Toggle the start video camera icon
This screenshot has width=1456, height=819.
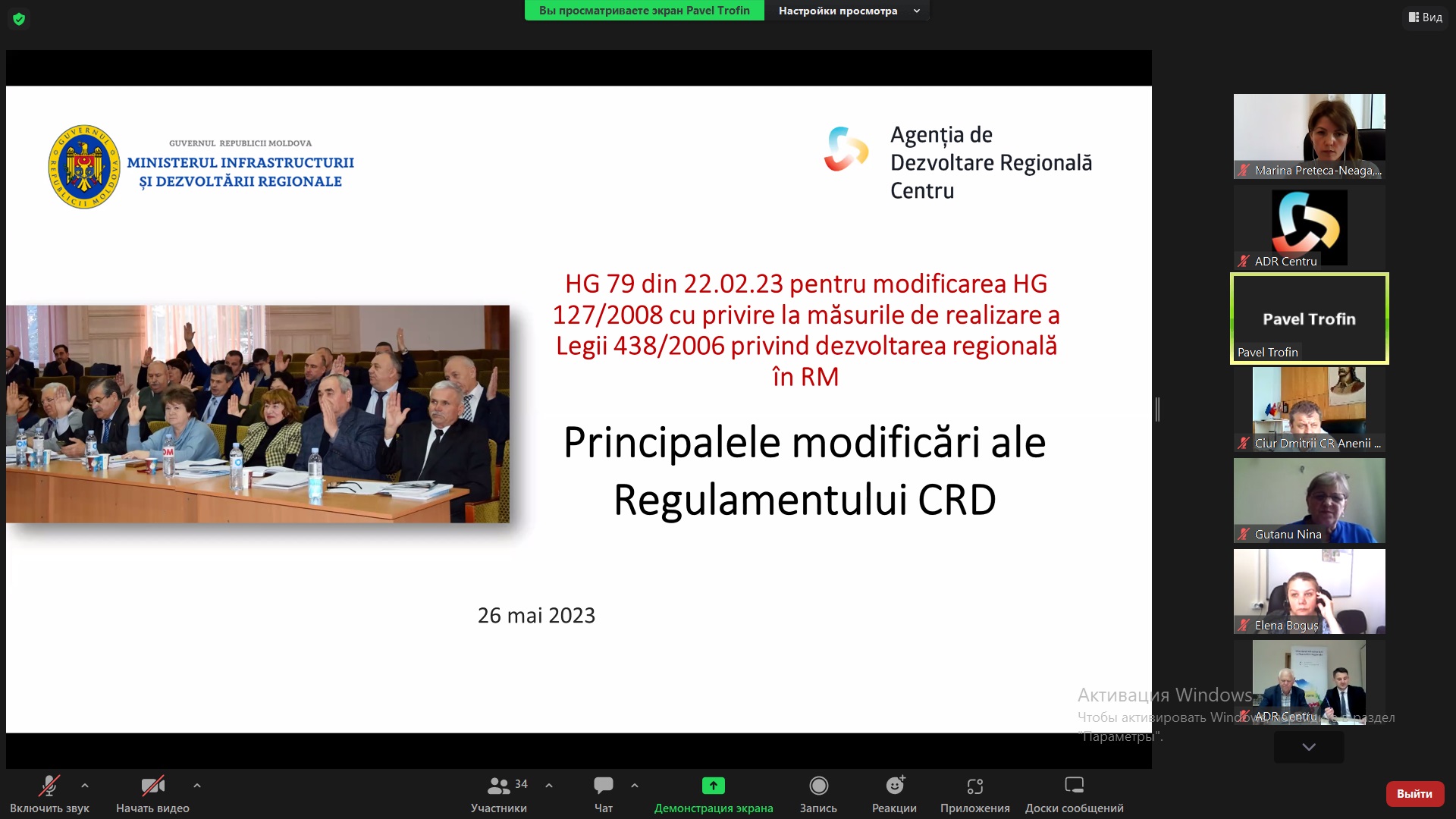pyautogui.click(x=152, y=786)
